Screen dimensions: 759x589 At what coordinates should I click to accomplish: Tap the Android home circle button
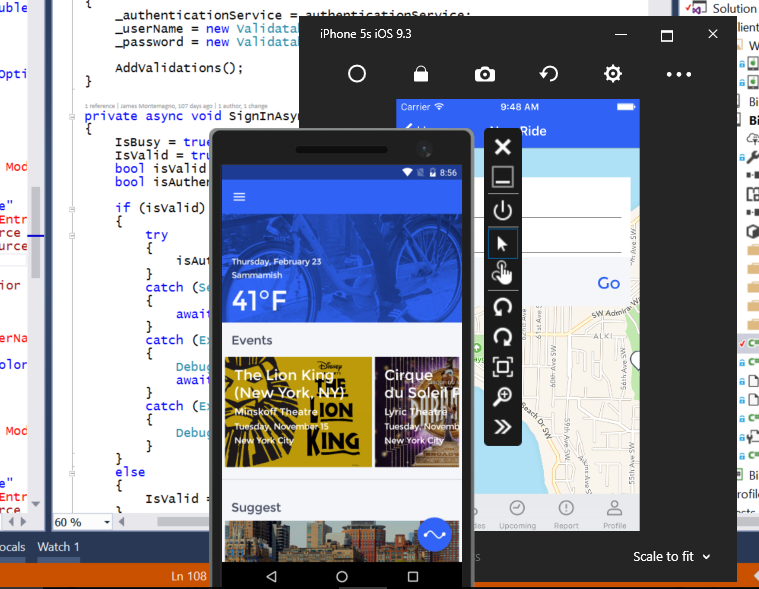(x=342, y=576)
